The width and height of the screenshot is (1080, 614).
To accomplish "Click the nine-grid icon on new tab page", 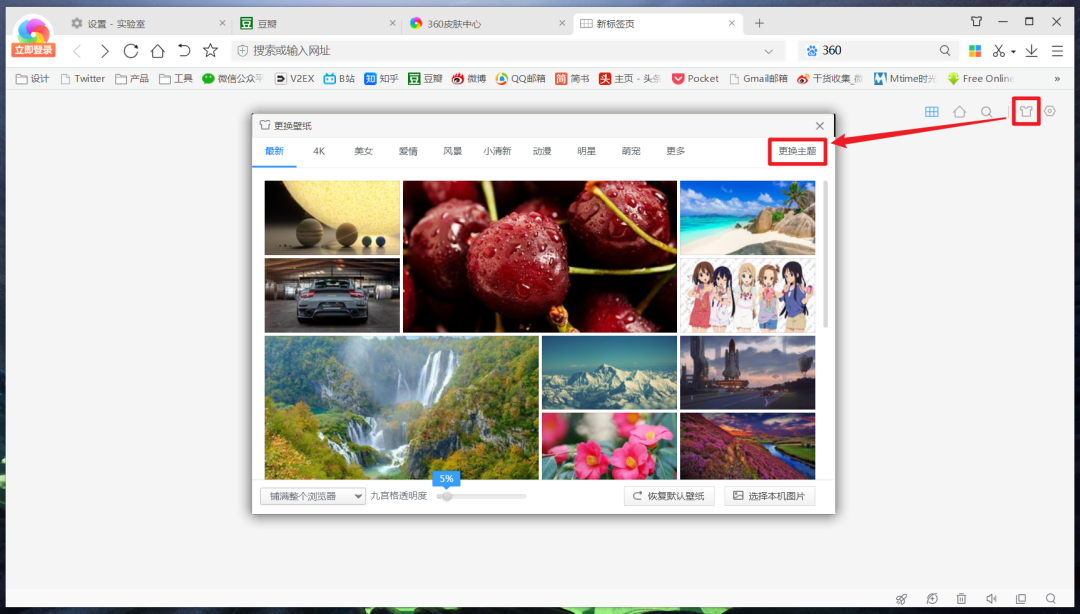I will click(x=932, y=112).
